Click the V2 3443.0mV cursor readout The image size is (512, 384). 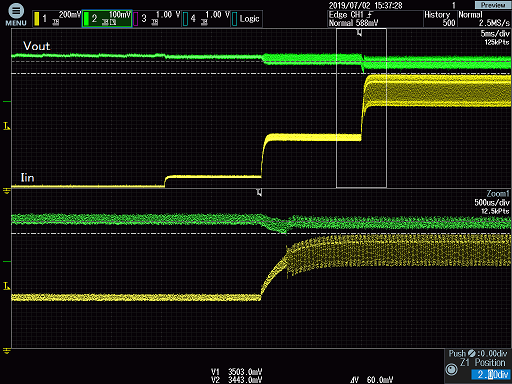(236, 380)
